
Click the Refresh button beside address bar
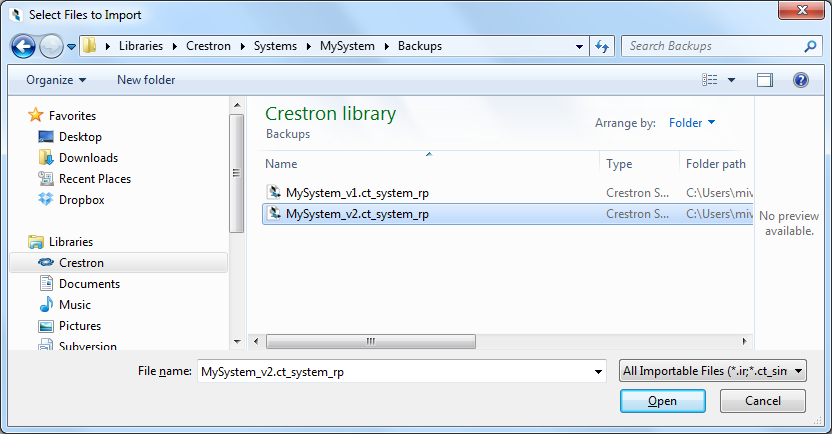602,46
